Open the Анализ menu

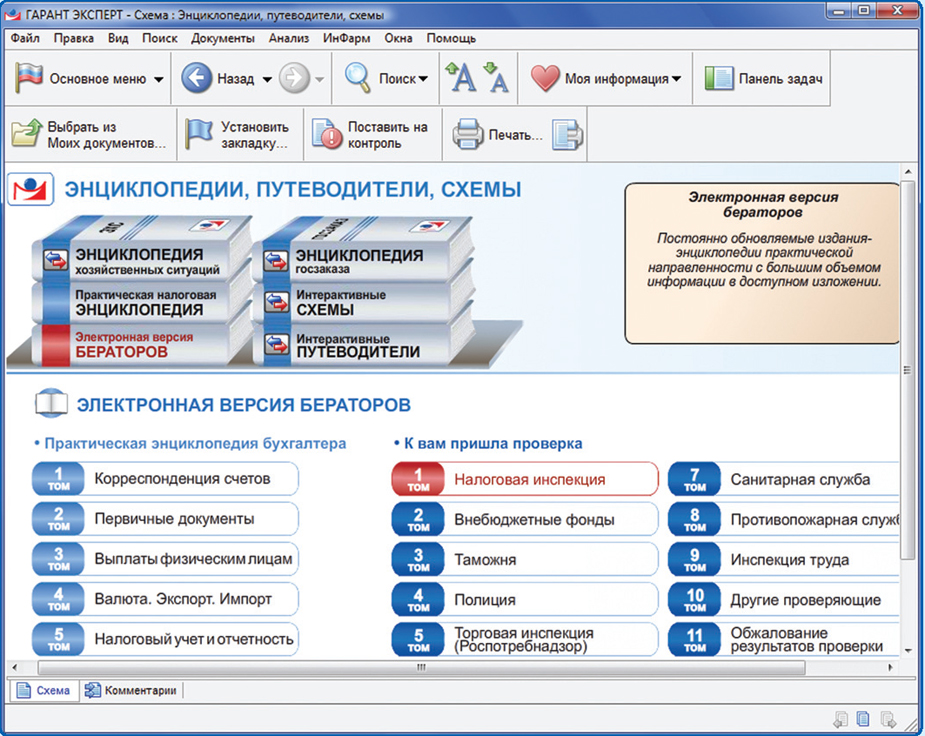[x=289, y=38]
